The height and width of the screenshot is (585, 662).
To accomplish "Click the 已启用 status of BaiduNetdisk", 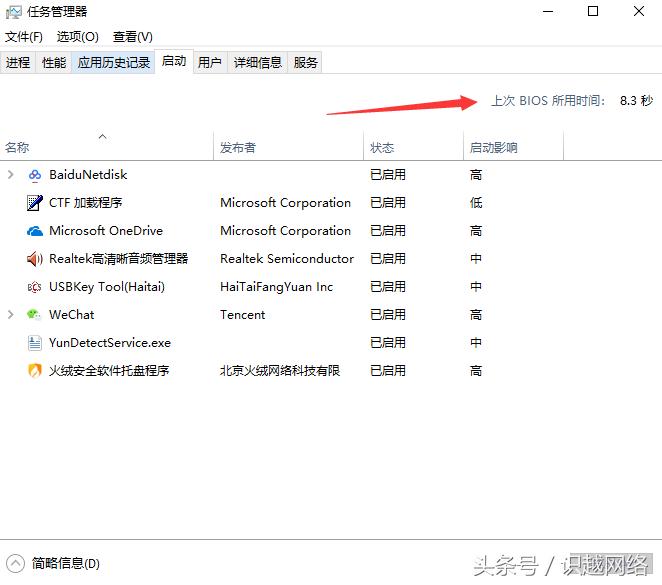I will click(x=388, y=175).
